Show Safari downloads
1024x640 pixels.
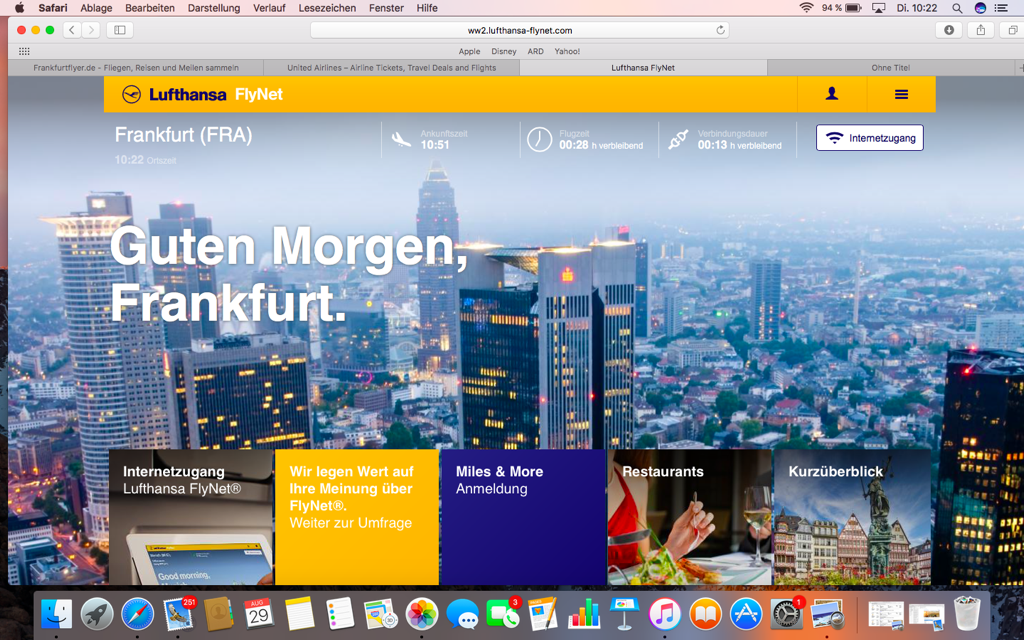tap(949, 30)
